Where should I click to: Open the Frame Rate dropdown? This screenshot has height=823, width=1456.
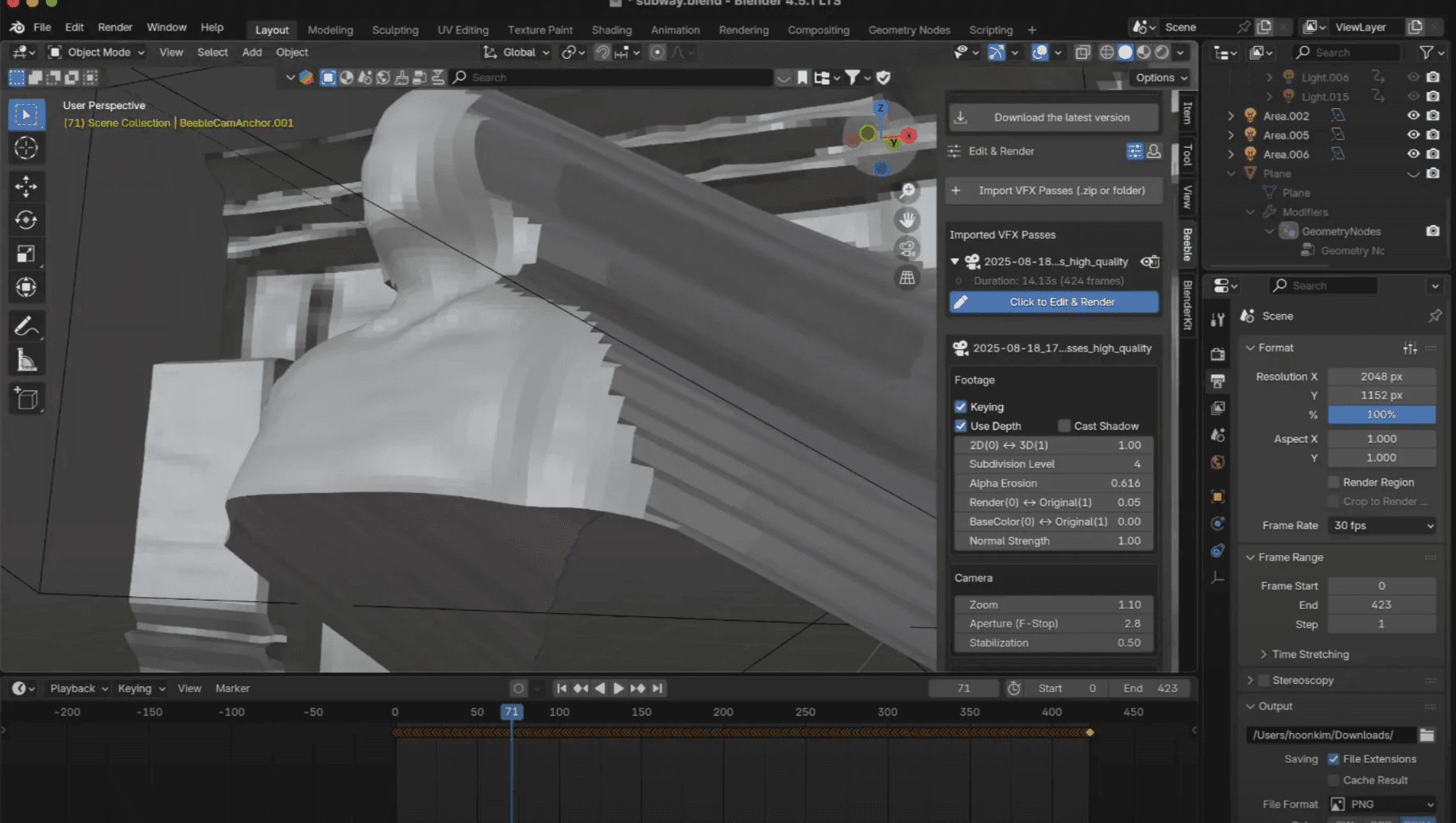(x=1381, y=526)
